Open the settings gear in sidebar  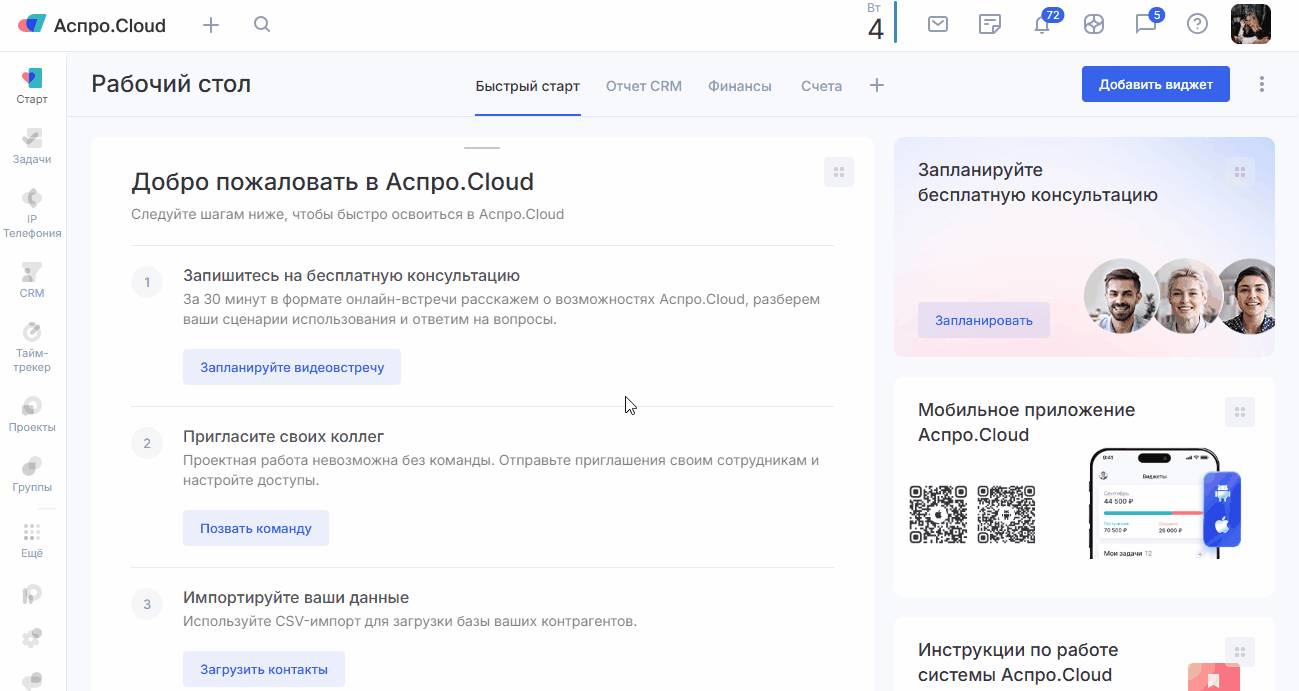32,637
